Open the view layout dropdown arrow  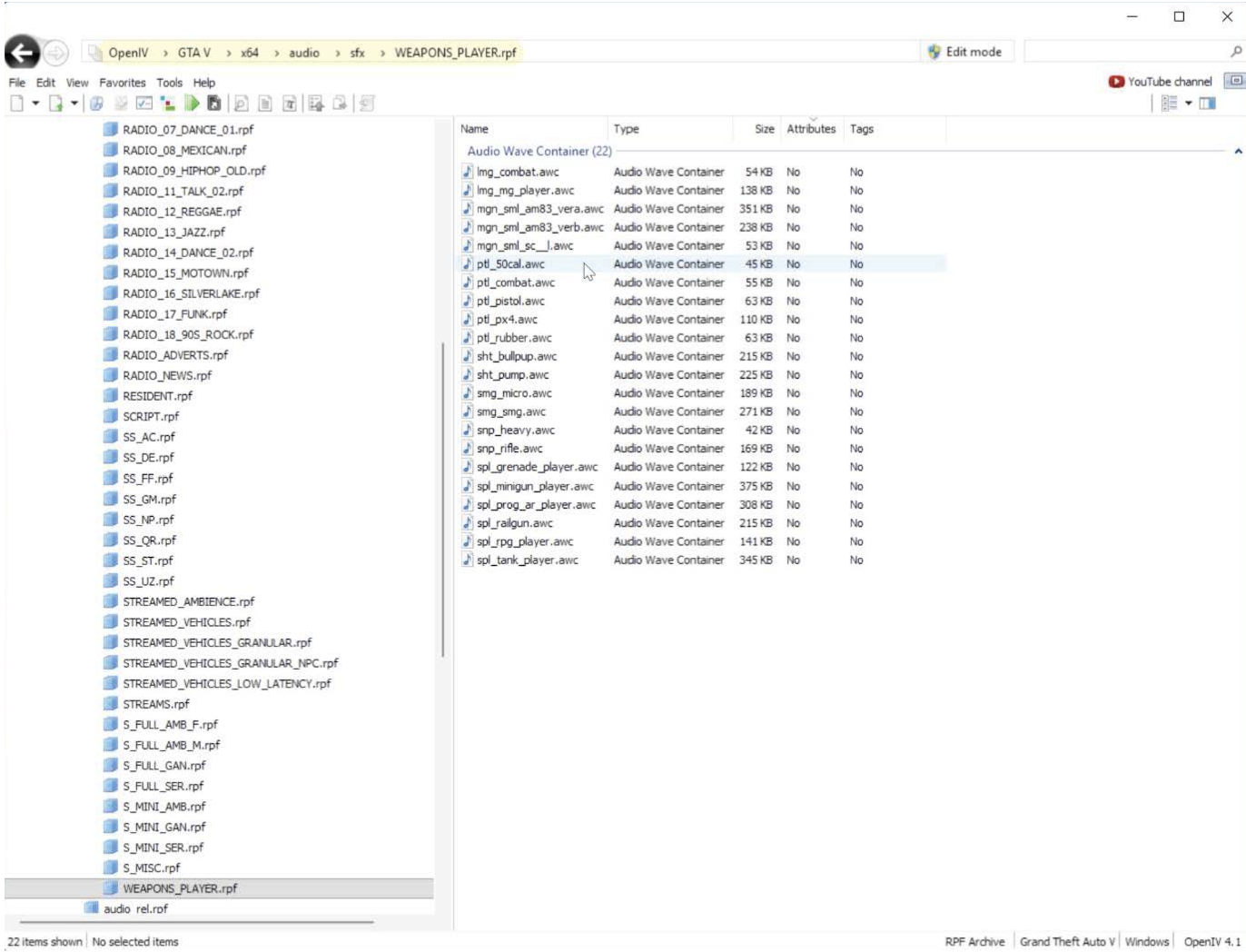1188,104
